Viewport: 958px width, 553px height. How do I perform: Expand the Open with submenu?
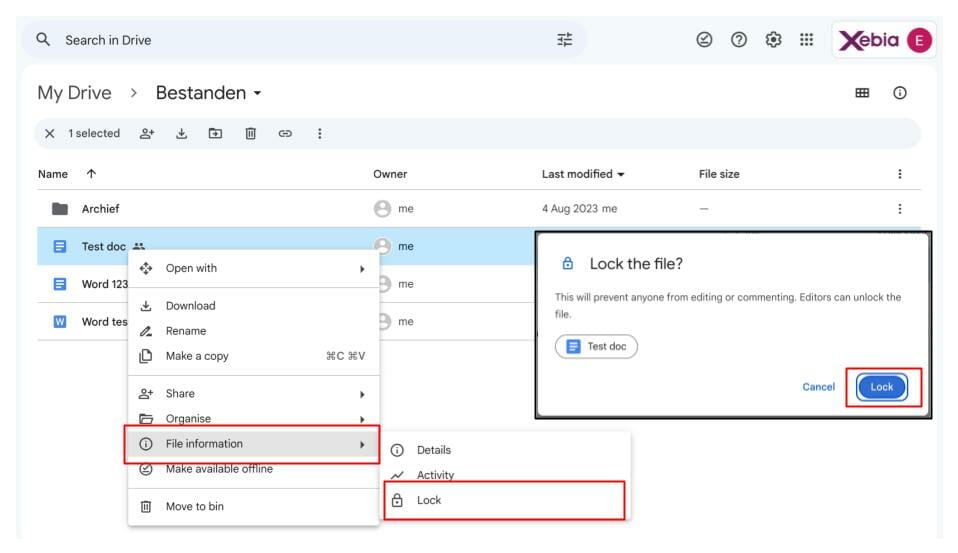(254, 268)
